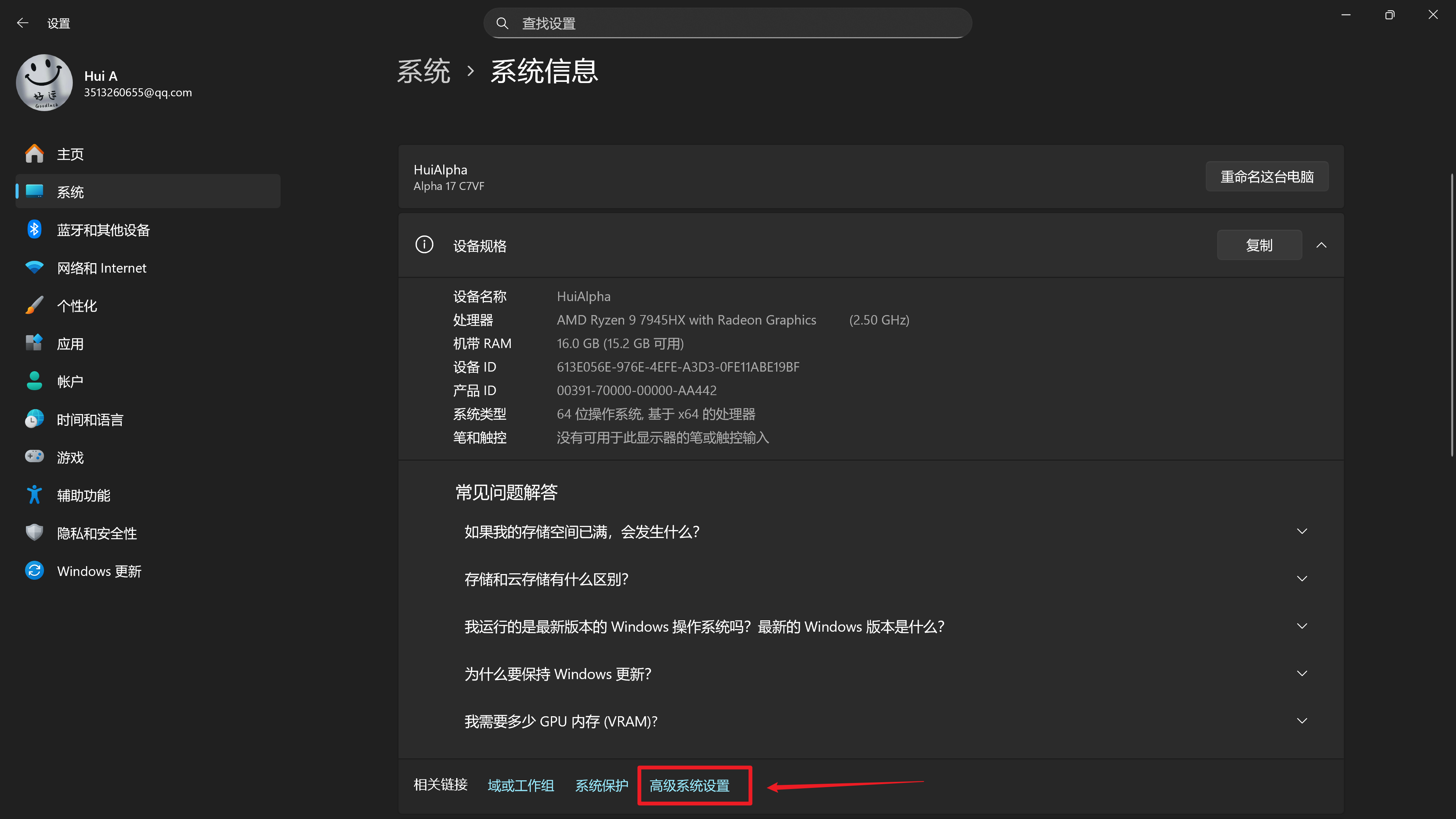This screenshot has width=1456, height=819.
Task: Open 帐户 in the sidebar
Action: (x=148, y=381)
